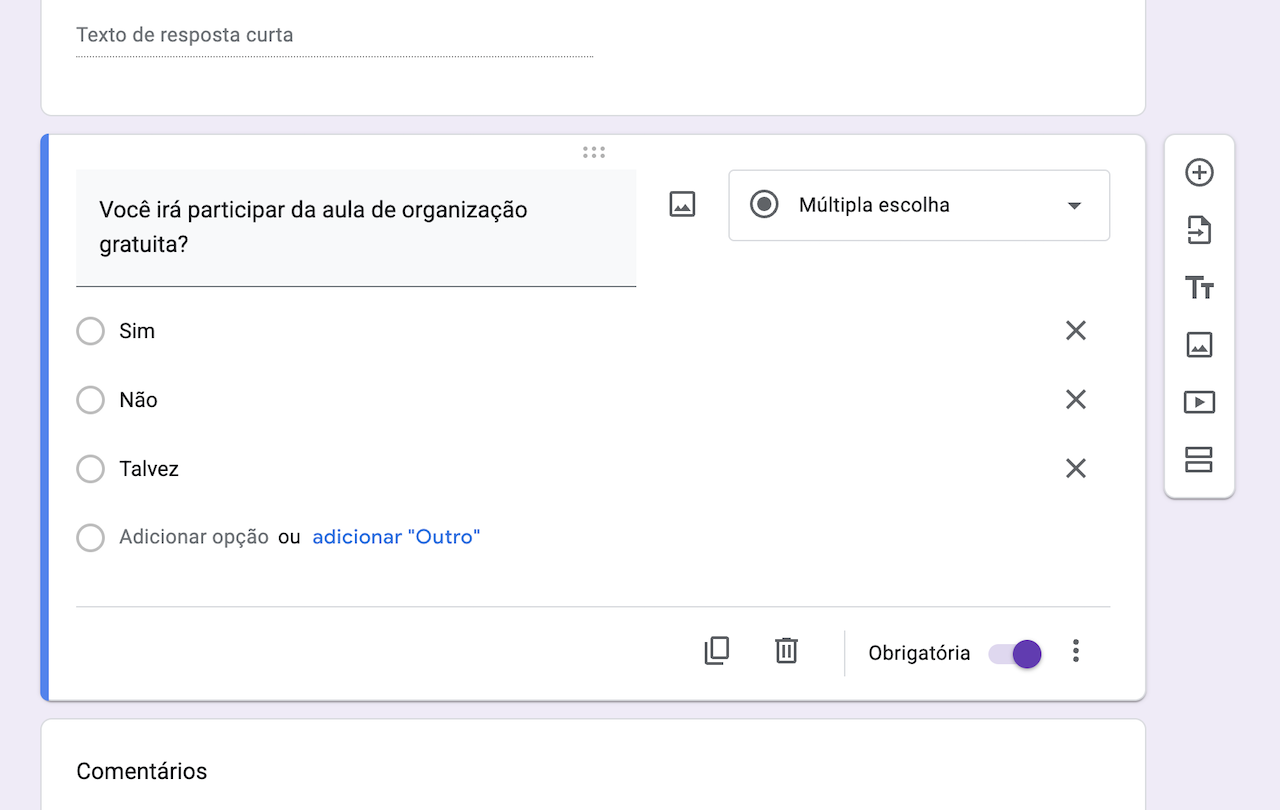The width and height of the screenshot is (1280, 810).
Task: Remove the Sim option with the X
Action: coord(1075,330)
